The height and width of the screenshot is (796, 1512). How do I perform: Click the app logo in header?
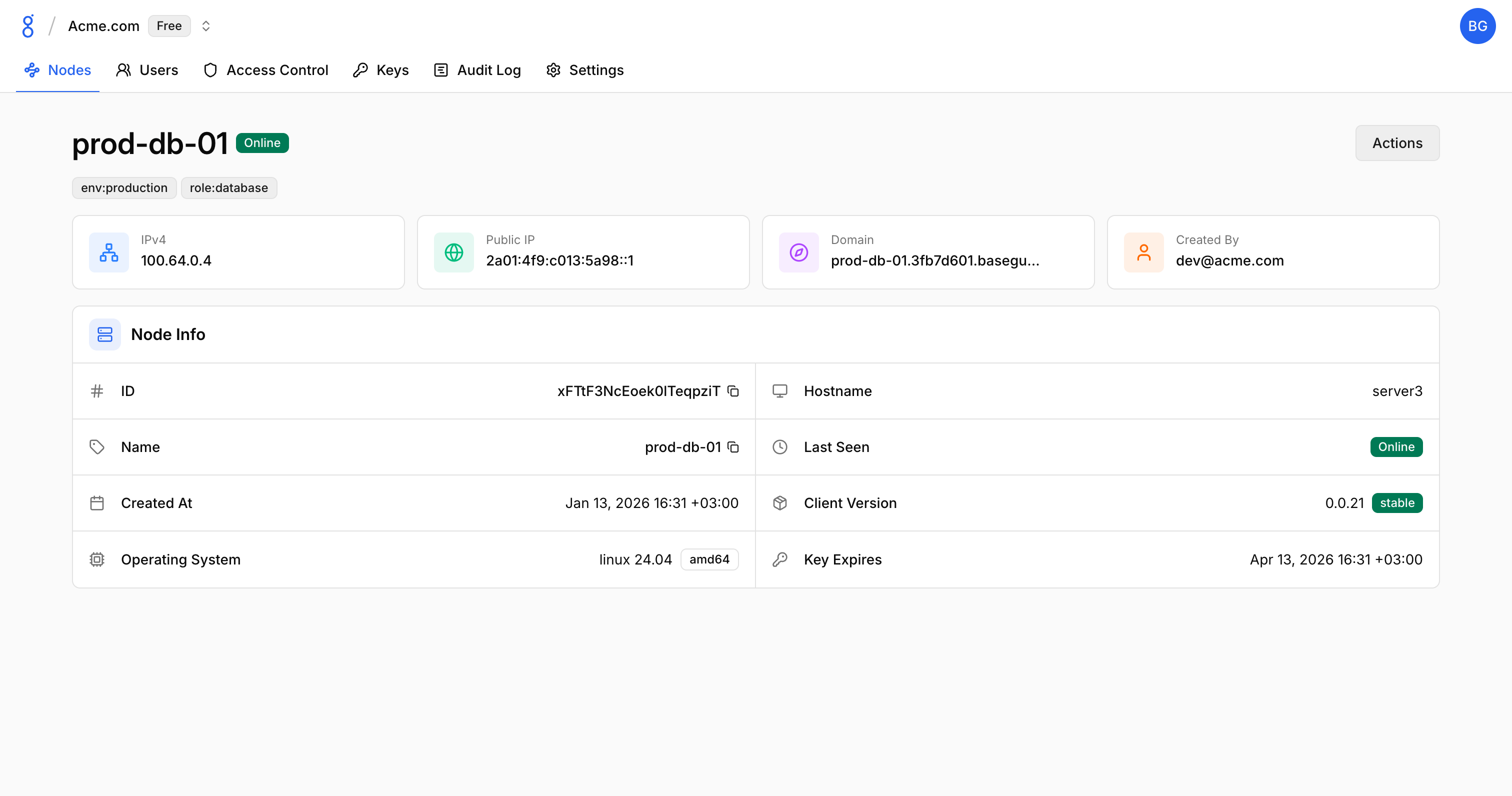click(27, 26)
